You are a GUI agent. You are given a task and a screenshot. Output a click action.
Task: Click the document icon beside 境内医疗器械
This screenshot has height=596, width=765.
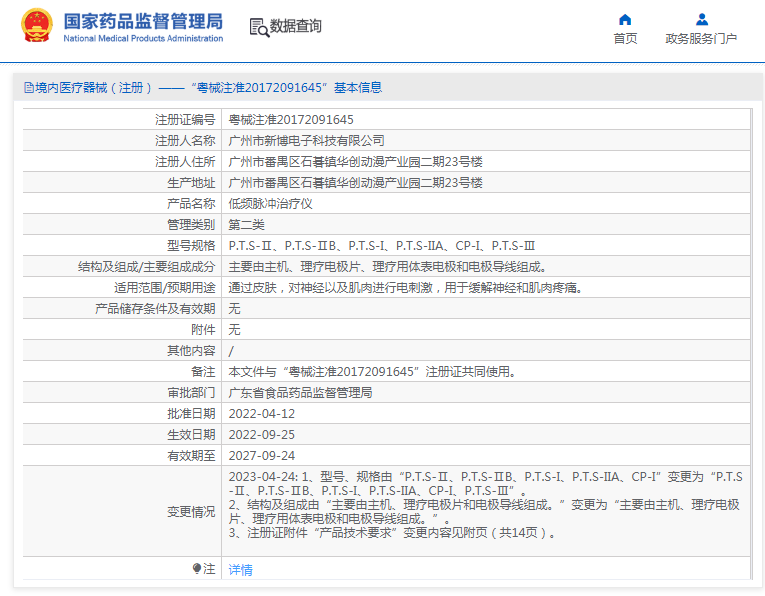click(29, 88)
